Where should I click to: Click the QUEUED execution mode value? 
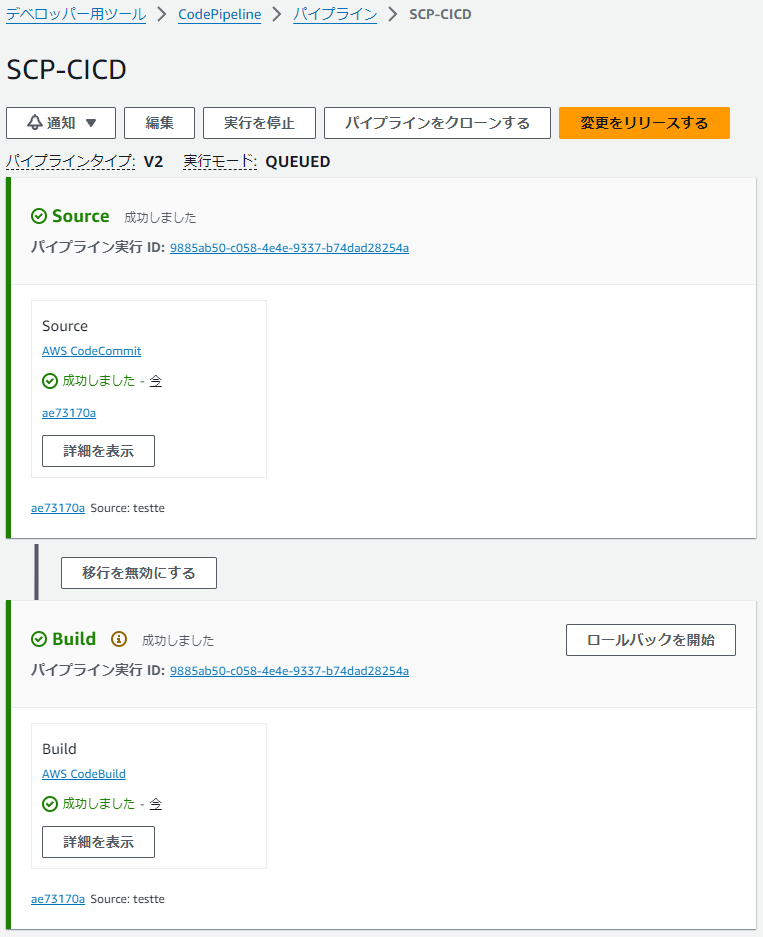(x=298, y=162)
